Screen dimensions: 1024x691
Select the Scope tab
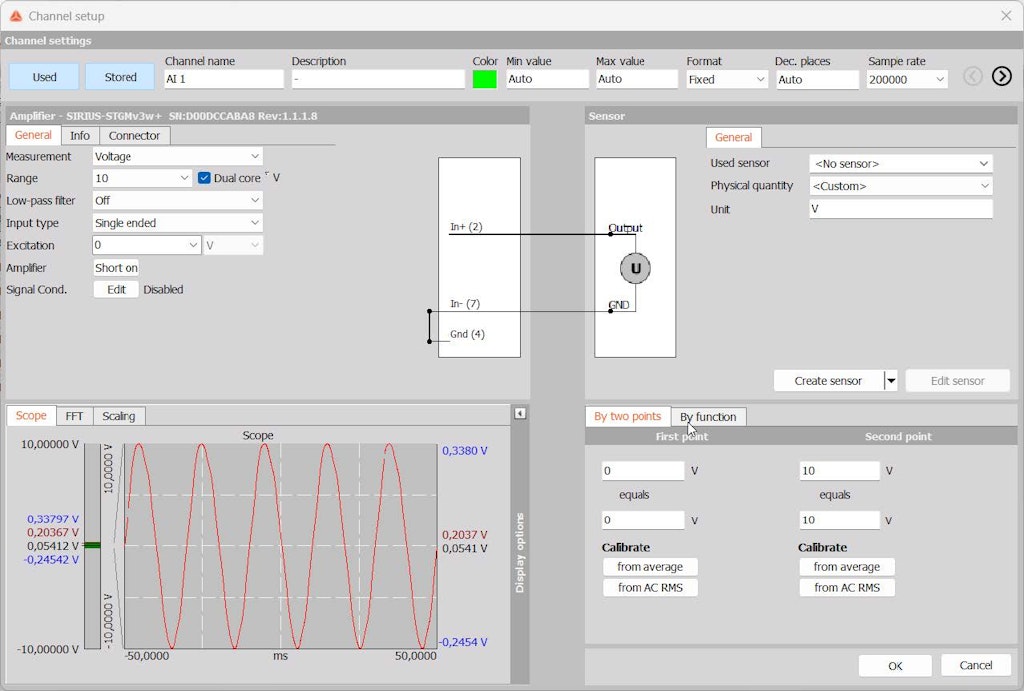pyautogui.click(x=31, y=415)
